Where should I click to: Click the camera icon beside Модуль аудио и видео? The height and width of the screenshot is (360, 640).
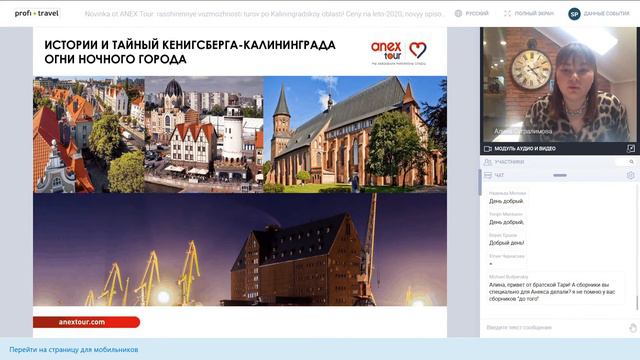click(x=488, y=149)
